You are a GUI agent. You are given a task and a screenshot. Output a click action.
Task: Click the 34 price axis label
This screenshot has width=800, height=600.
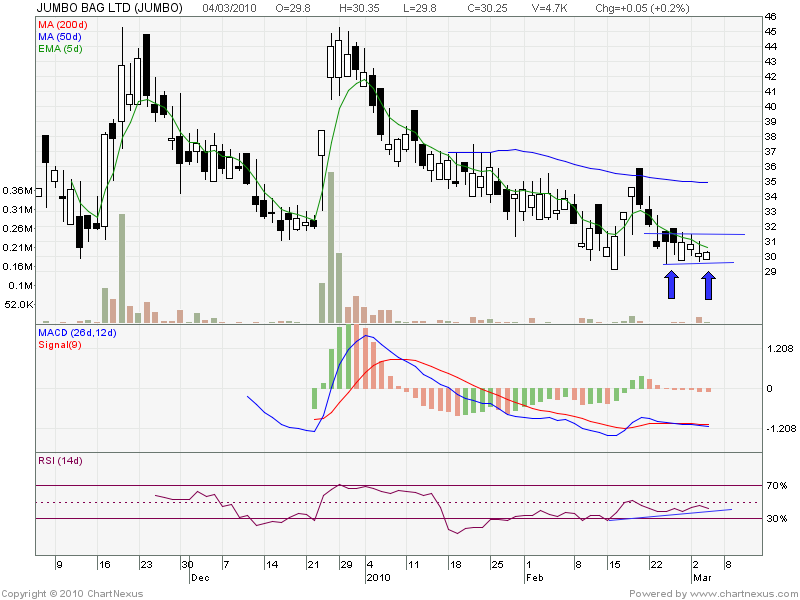pyautogui.click(x=770, y=196)
